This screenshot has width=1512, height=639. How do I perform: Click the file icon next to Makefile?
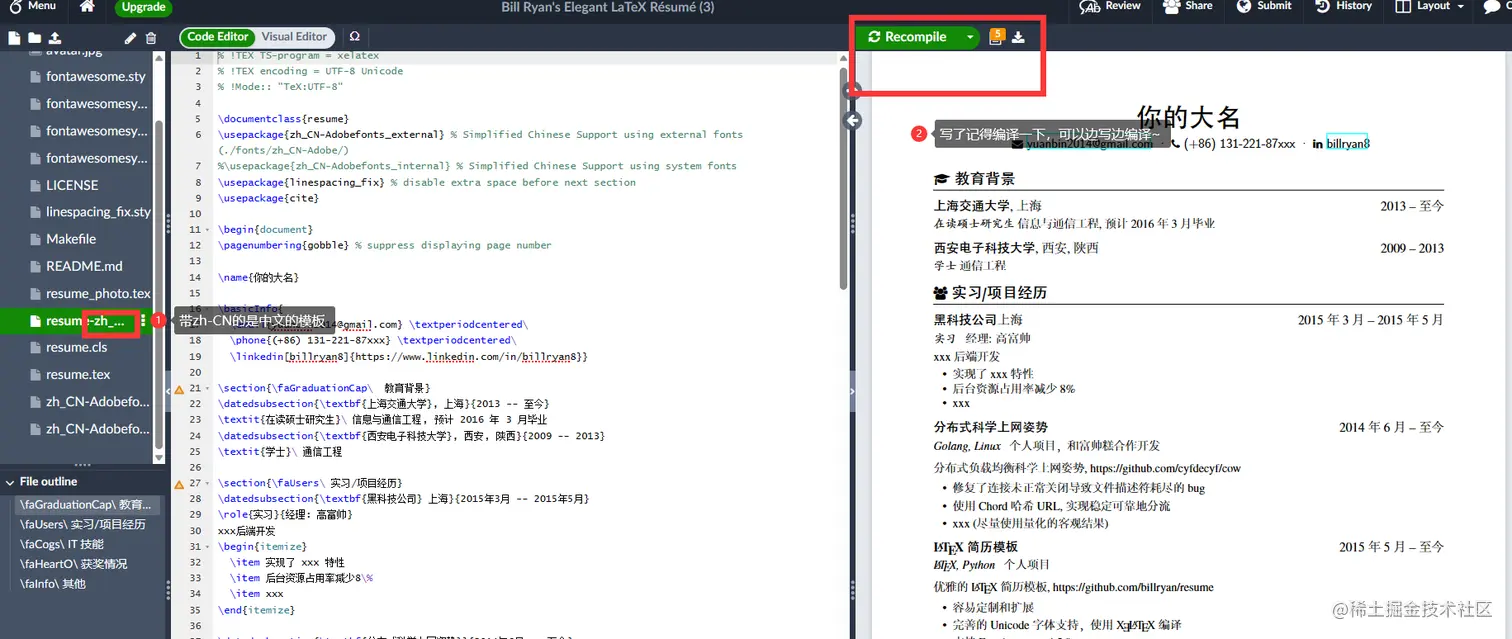point(36,239)
